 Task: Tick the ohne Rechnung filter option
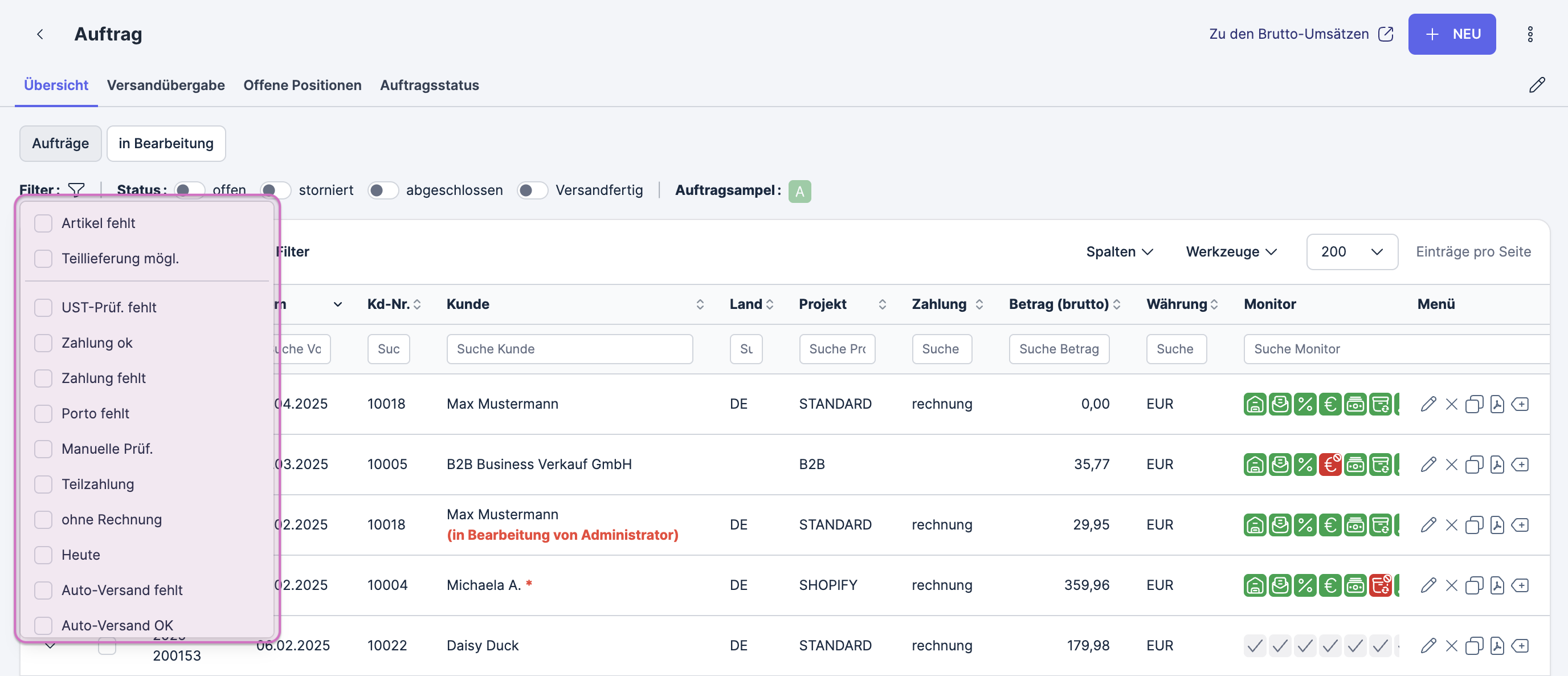tap(43, 519)
